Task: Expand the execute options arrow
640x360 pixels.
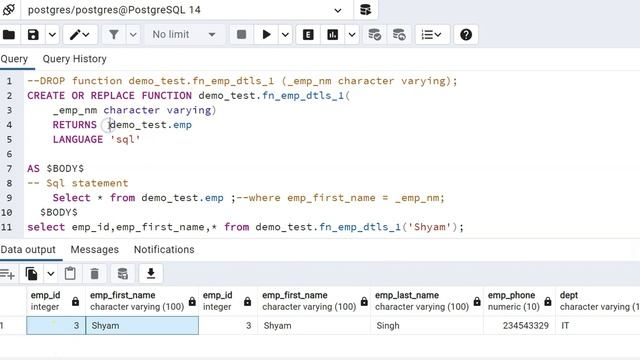Action: click(x=285, y=35)
